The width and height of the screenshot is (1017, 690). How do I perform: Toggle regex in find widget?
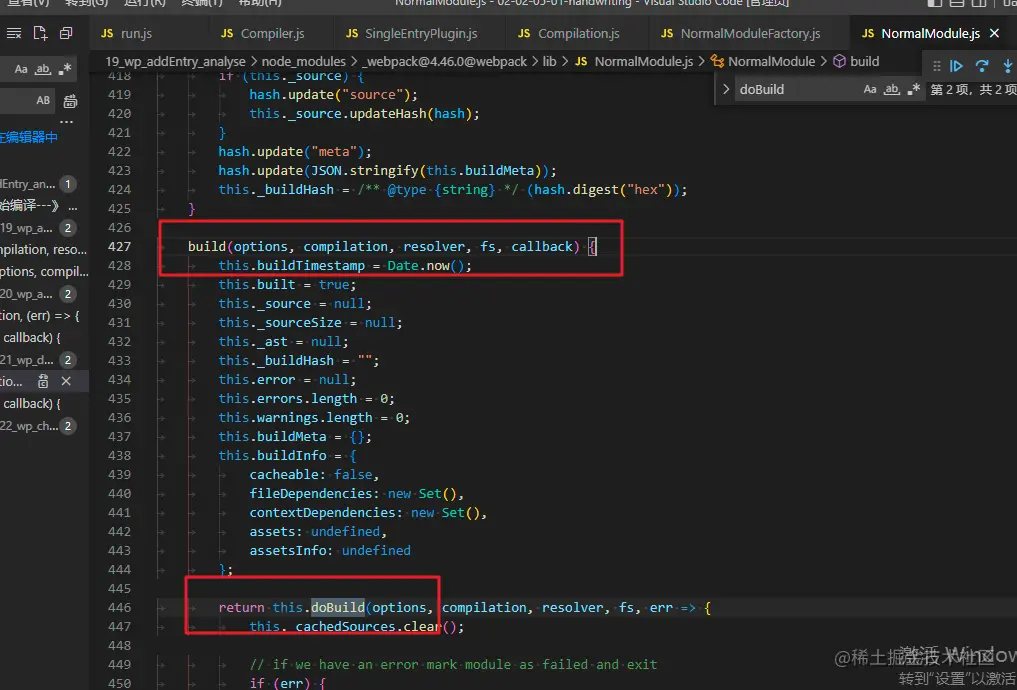click(x=914, y=89)
